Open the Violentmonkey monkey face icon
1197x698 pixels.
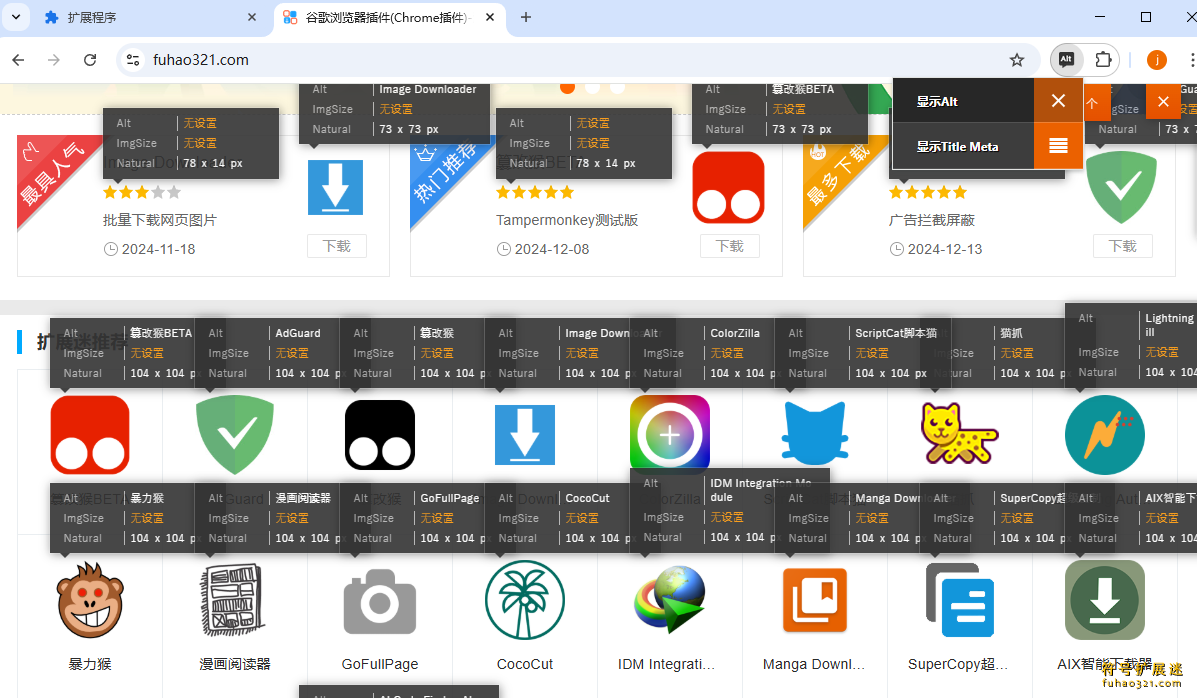(90, 600)
